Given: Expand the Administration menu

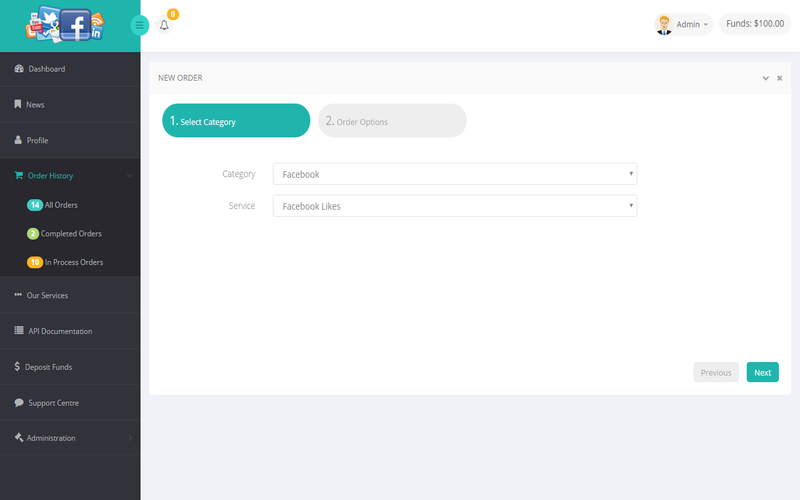Looking at the screenshot, I should pyautogui.click(x=70, y=438).
